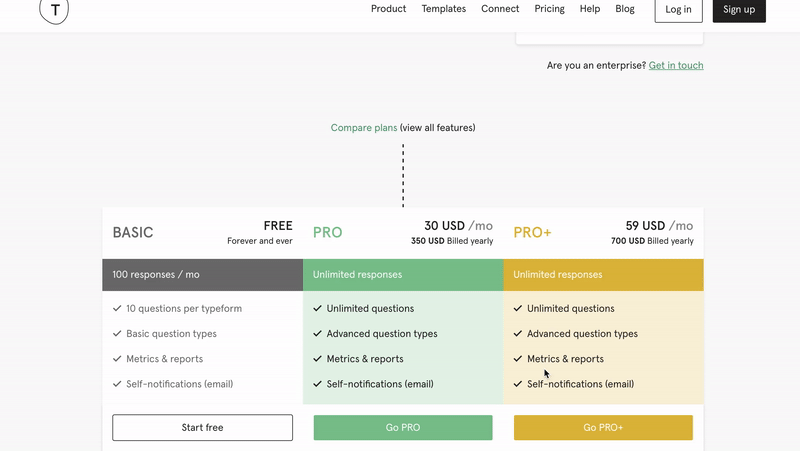The width and height of the screenshot is (800, 451).
Task: Click the Log in button
Action: tap(679, 10)
